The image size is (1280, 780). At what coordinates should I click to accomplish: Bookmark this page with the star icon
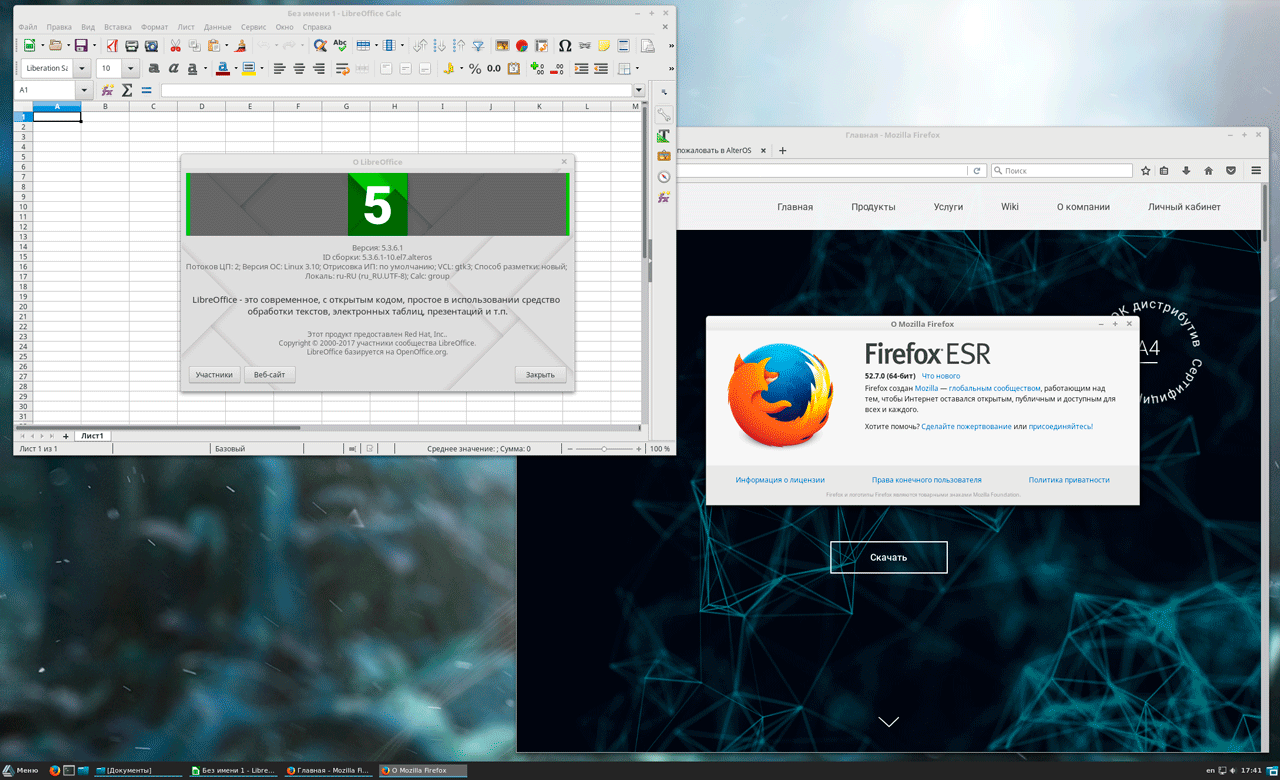click(x=1146, y=171)
